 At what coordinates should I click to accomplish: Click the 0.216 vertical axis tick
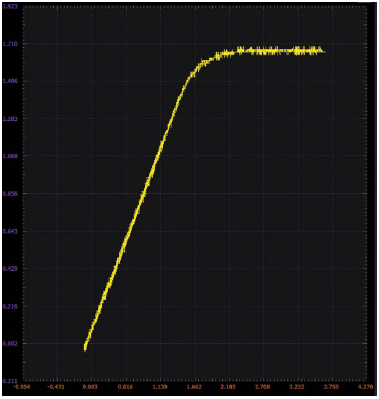pyautogui.click(x=8, y=306)
